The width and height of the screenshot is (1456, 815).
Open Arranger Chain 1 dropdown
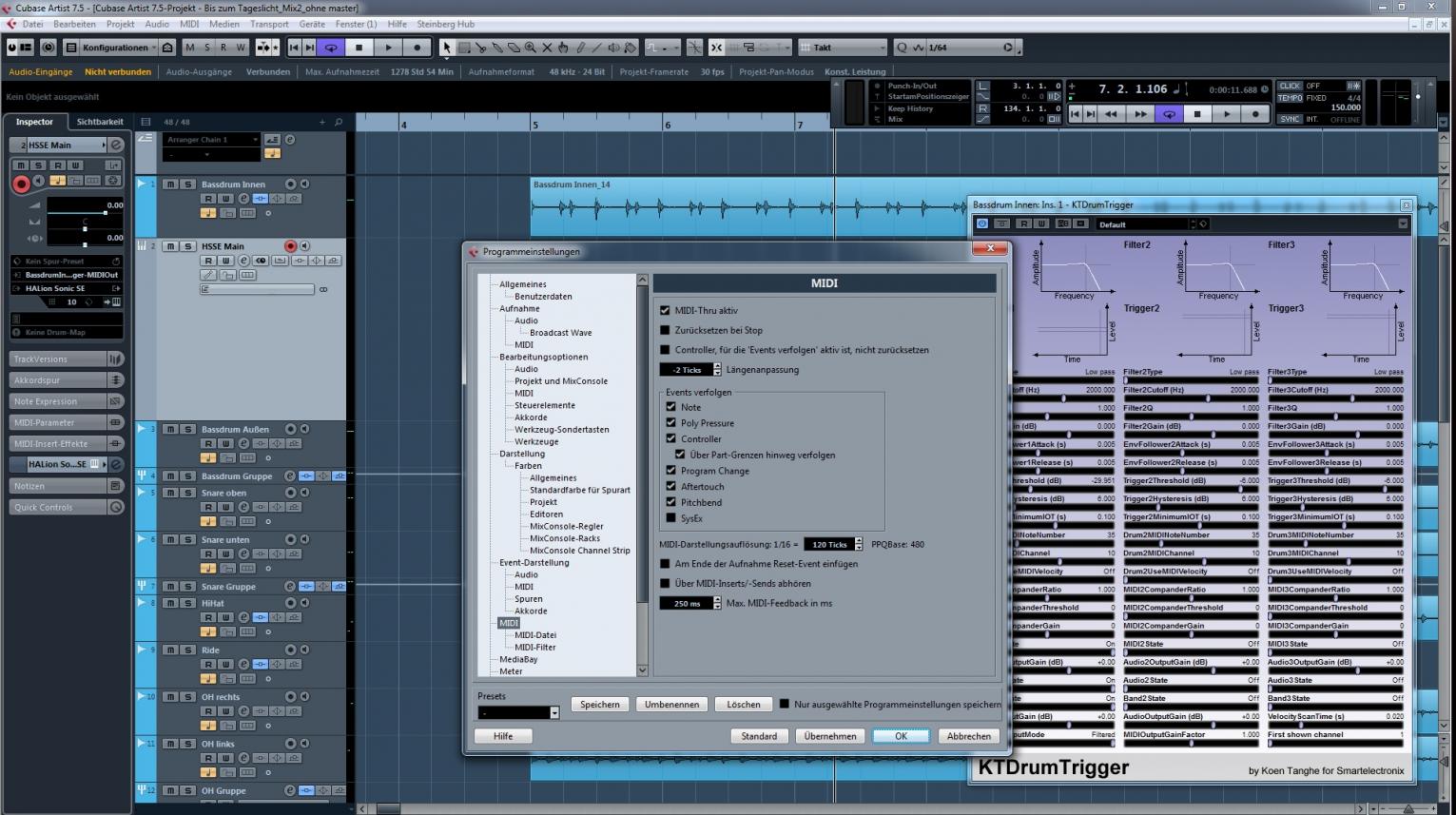tap(211, 140)
